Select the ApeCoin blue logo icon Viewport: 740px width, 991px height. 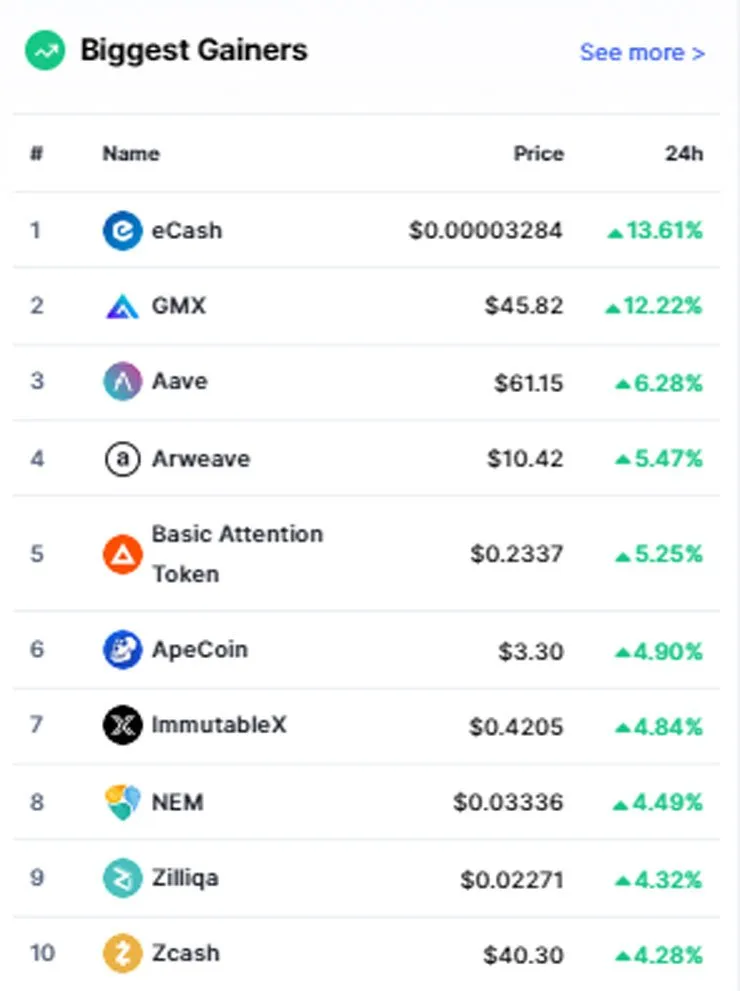click(x=123, y=649)
